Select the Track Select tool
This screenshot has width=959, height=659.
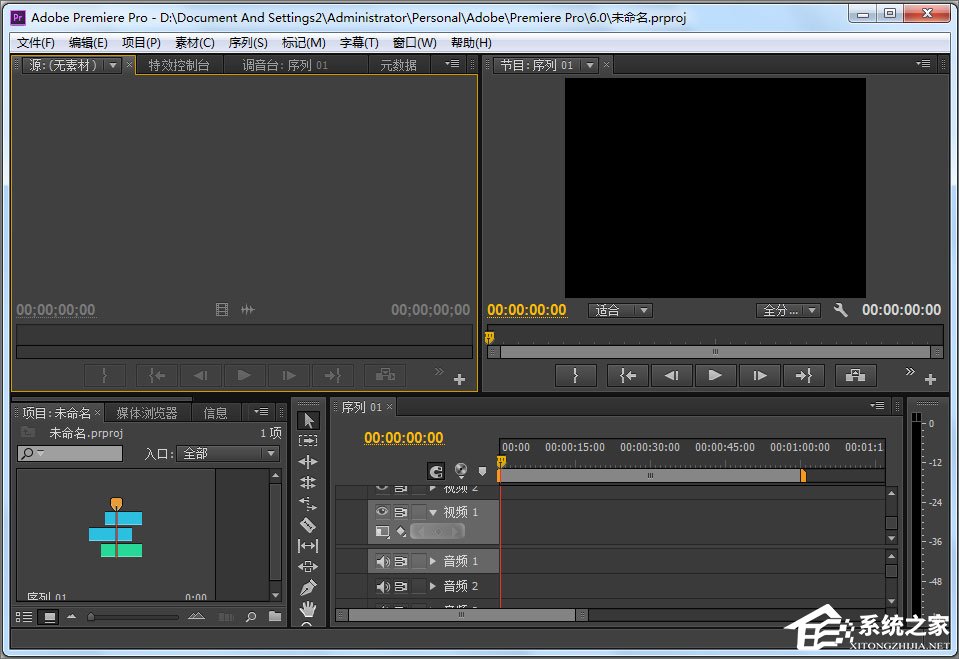(x=308, y=441)
